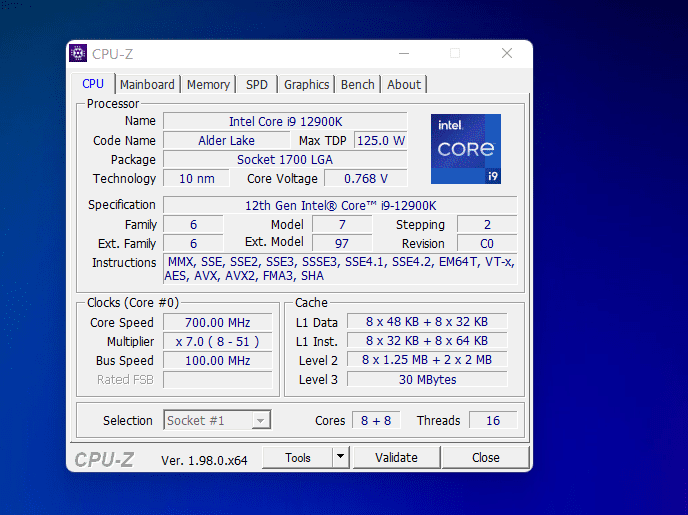The image size is (688, 515).
Task: Click the Model value 7
Action: click(342, 225)
